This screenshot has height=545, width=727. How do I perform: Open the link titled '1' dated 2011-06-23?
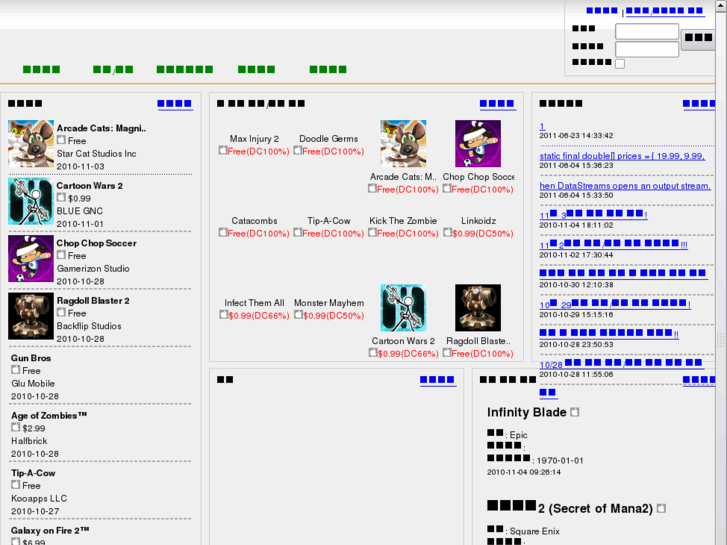(x=542, y=126)
